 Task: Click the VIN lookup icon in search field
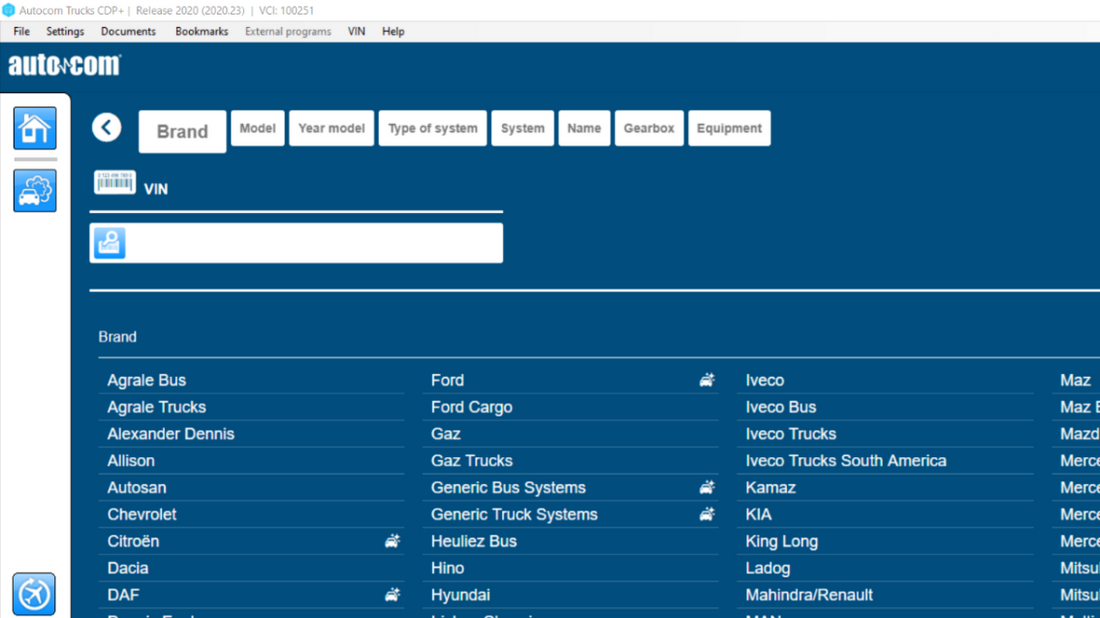pyautogui.click(x=110, y=243)
